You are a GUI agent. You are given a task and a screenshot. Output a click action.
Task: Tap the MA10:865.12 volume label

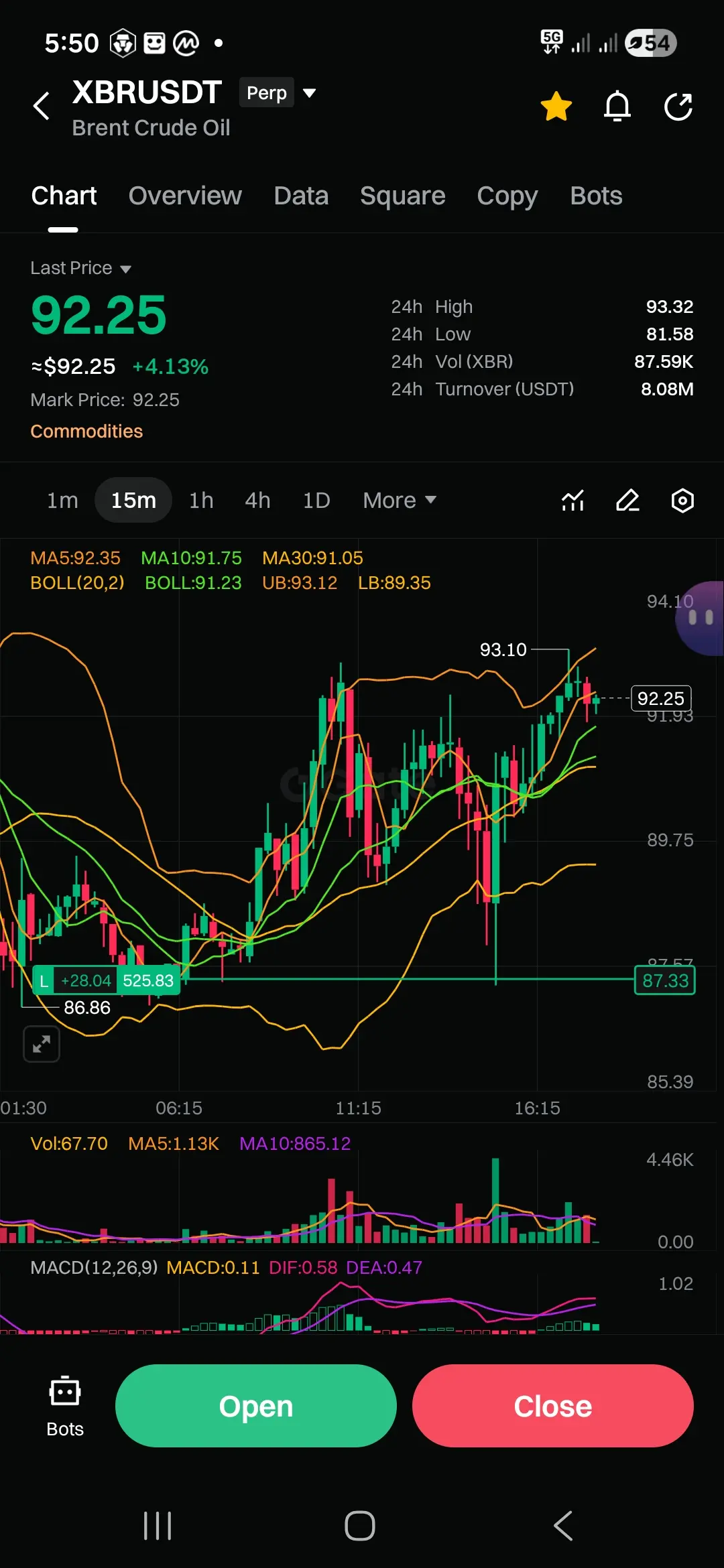(x=295, y=1143)
